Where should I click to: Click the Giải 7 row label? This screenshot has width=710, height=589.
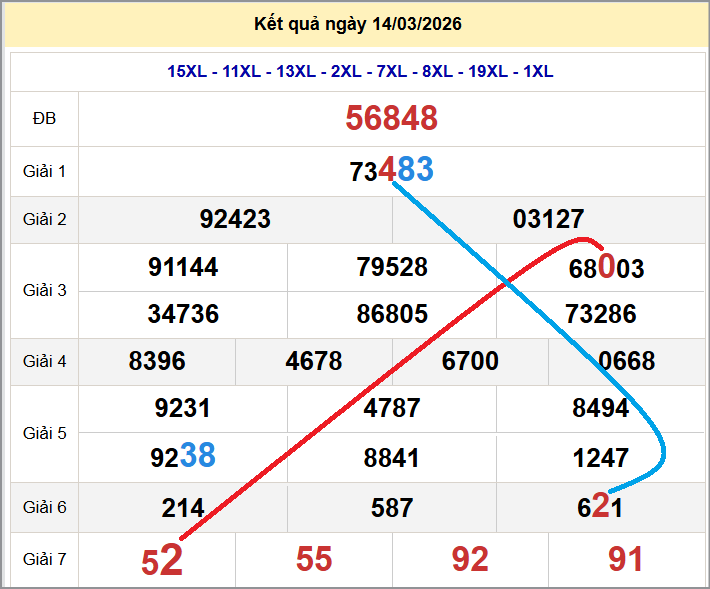pyautogui.click(x=44, y=560)
